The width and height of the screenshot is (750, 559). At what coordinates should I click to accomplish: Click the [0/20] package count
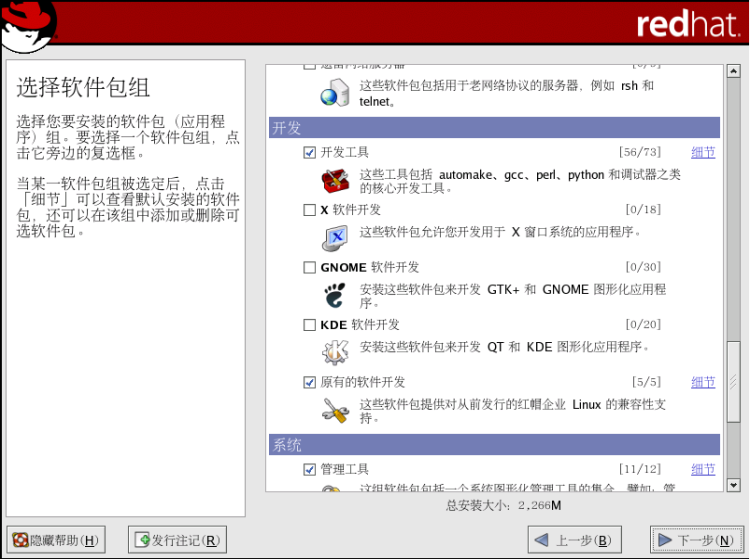(643, 325)
